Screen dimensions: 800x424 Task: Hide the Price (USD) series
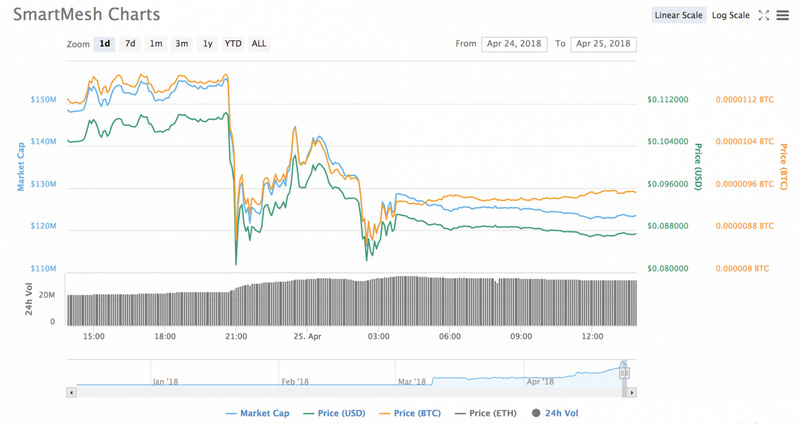coord(334,413)
